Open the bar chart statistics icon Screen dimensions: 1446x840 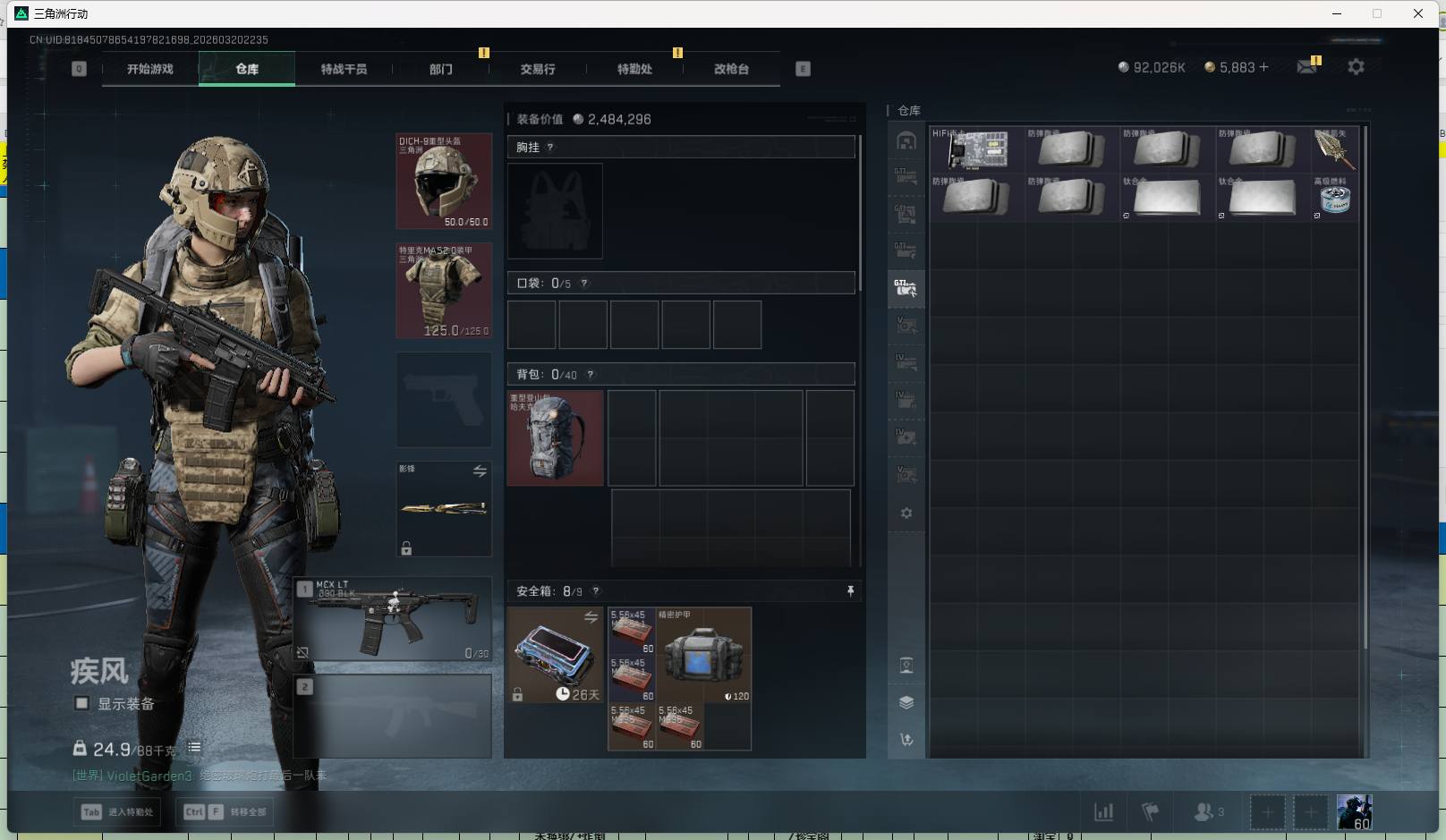(1104, 812)
